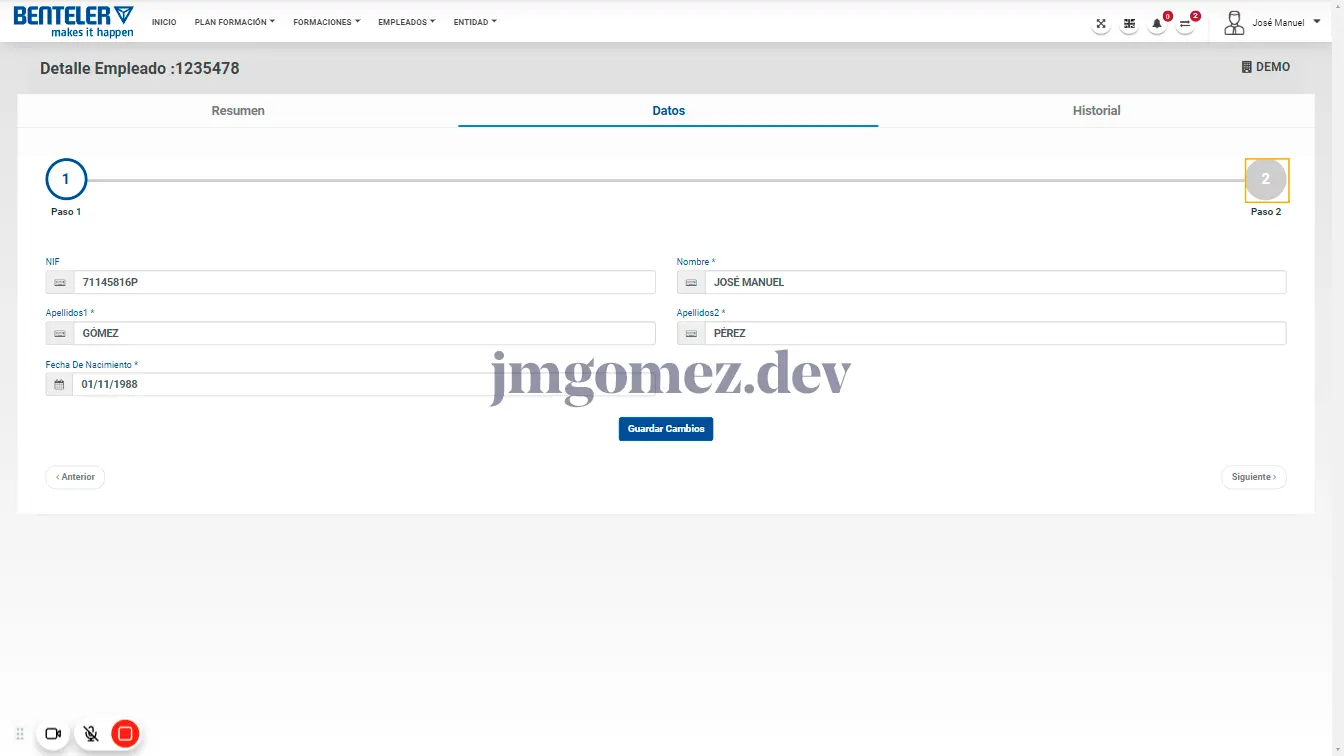1344x756 pixels.
Task: Expand the Empleados dropdown menu
Action: (406, 22)
